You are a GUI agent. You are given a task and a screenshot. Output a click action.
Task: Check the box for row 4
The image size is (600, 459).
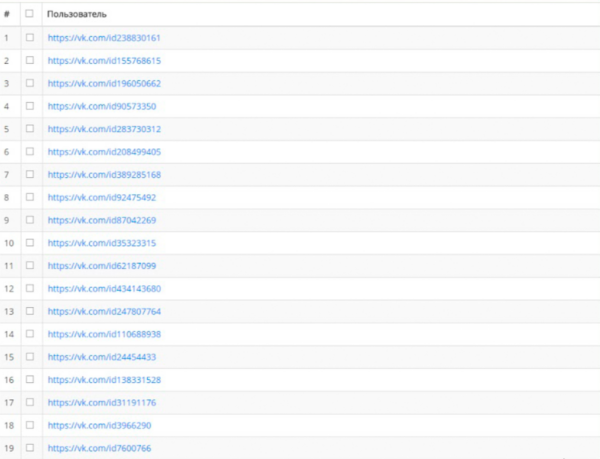tap(30, 106)
